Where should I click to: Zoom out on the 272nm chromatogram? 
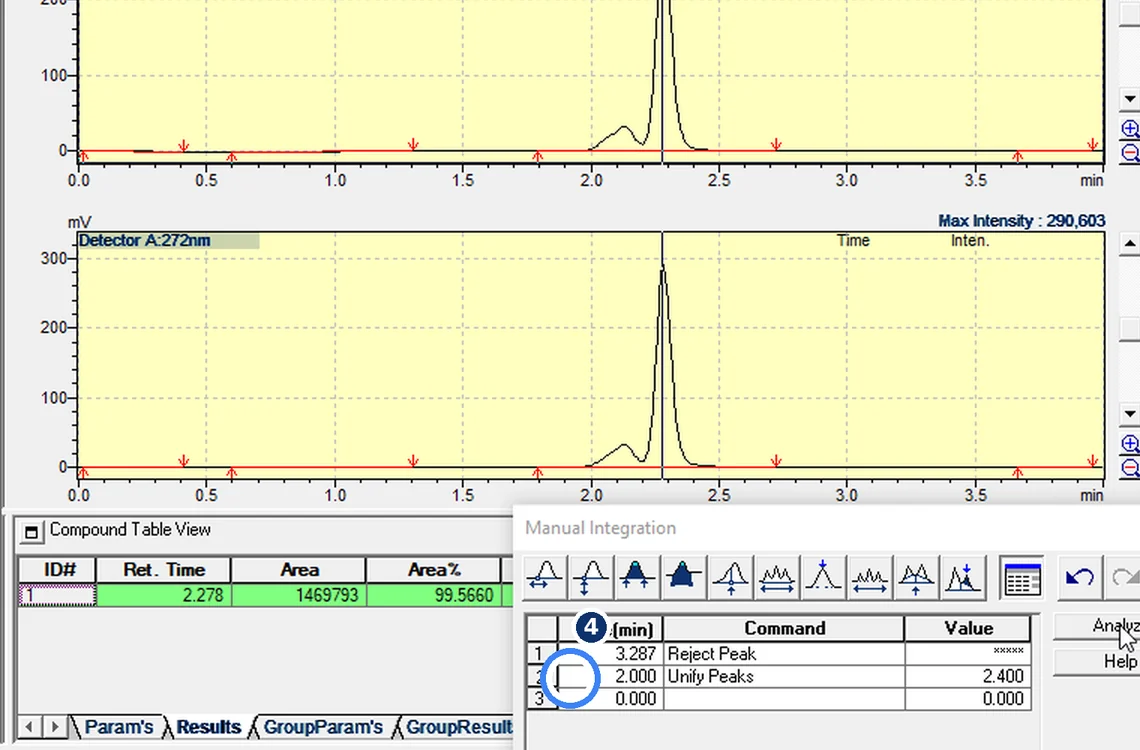[x=1131, y=467]
